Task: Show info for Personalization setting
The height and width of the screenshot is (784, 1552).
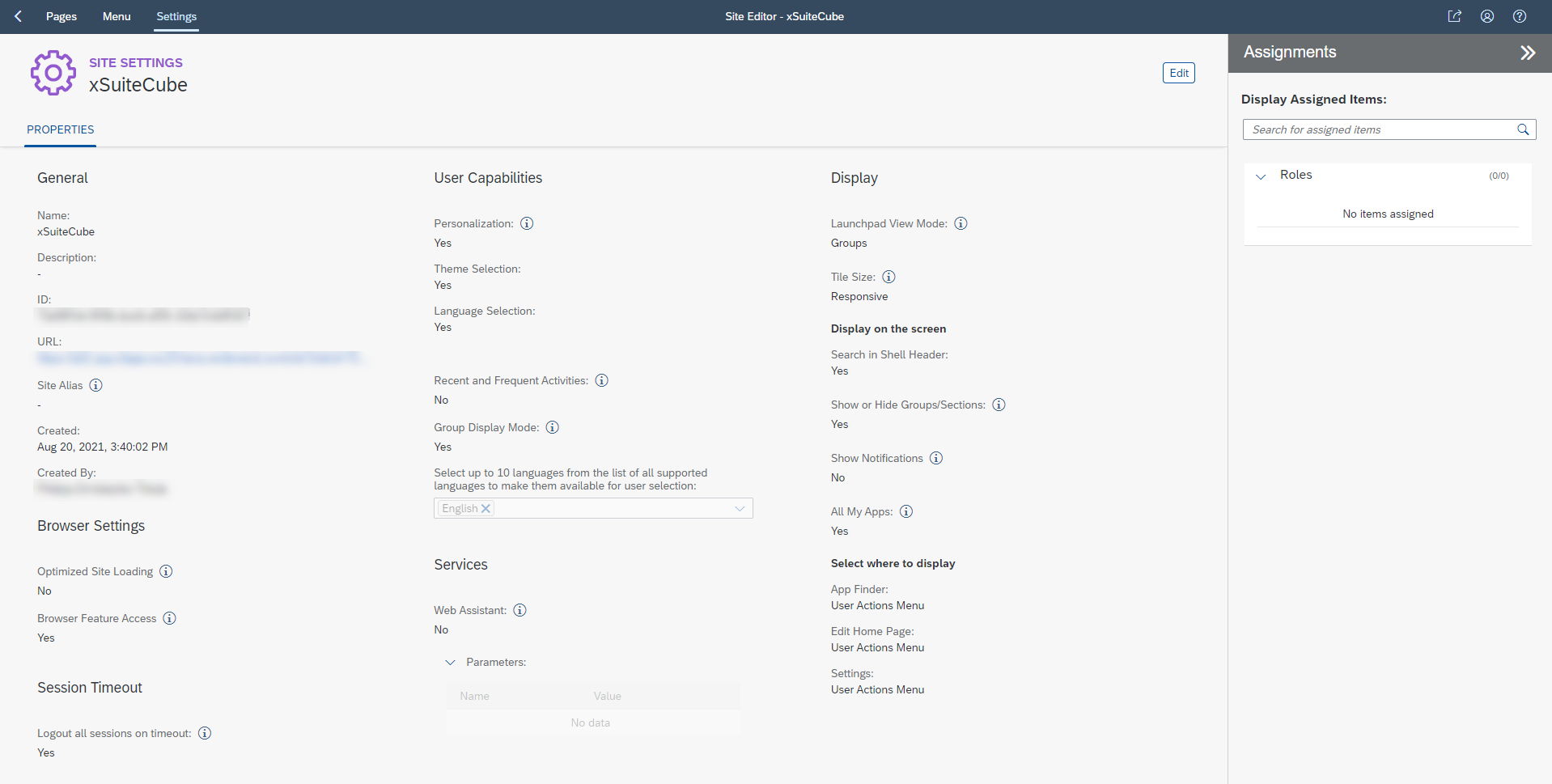Action: point(527,223)
